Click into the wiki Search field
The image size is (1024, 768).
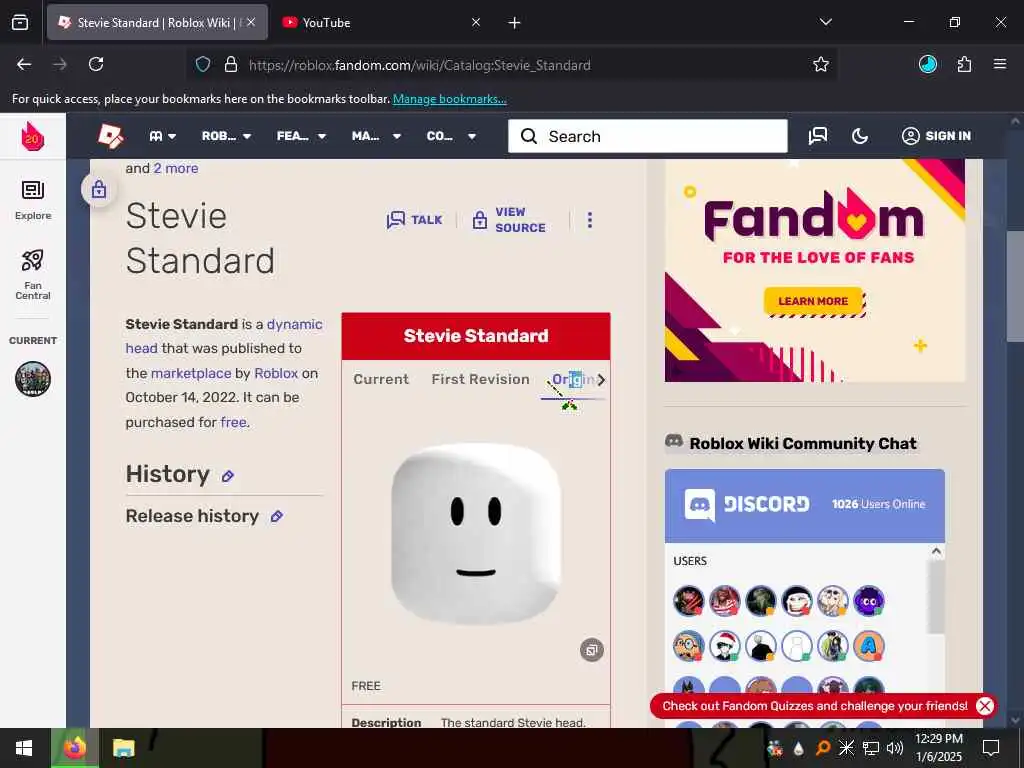coord(648,136)
